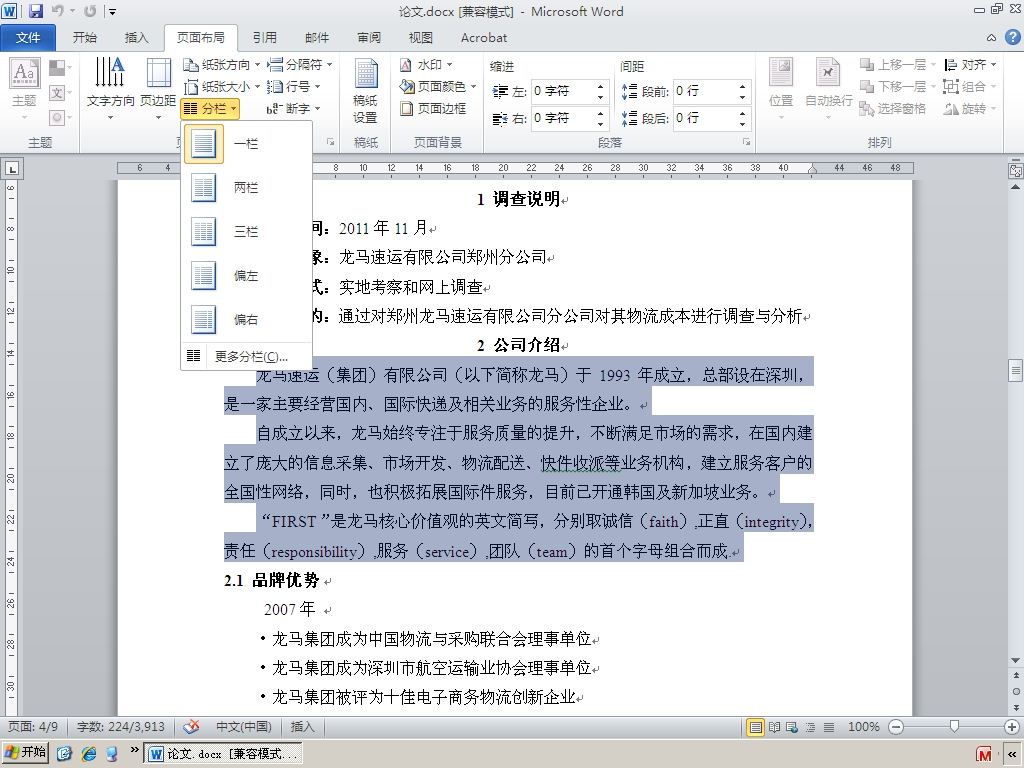Switch to References (引用) tab
1024x768 pixels.
[x=264, y=38]
